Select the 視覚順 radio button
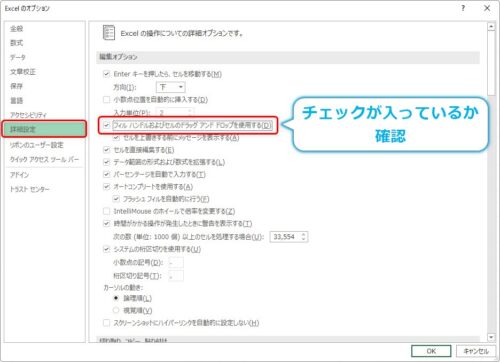 (x=116, y=310)
